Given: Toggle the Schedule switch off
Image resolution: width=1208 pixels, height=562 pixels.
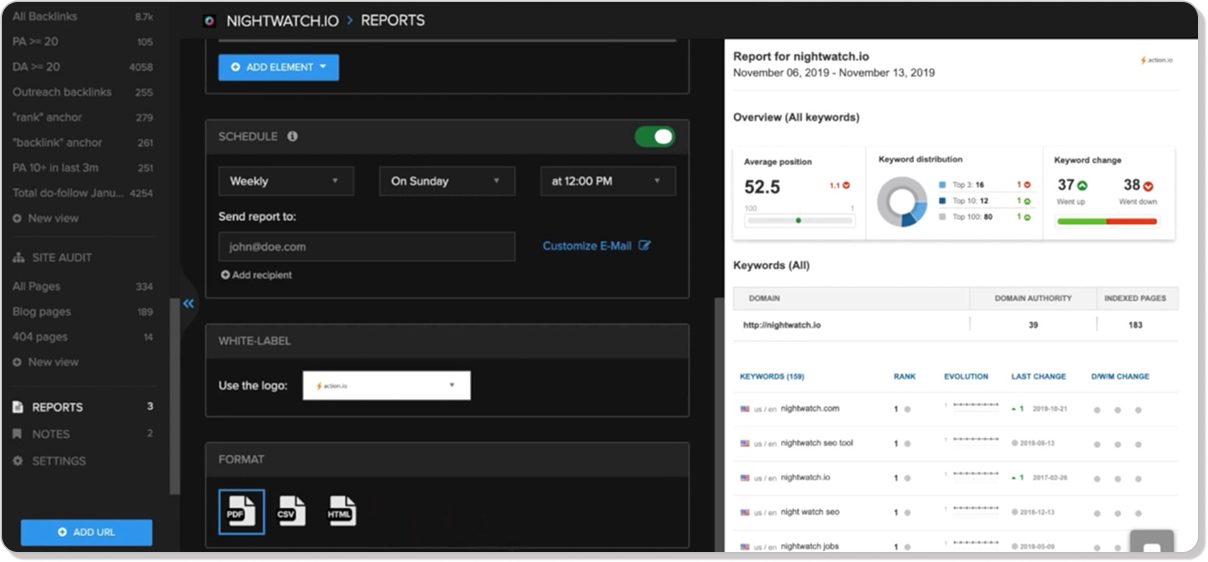Looking at the screenshot, I should (655, 136).
